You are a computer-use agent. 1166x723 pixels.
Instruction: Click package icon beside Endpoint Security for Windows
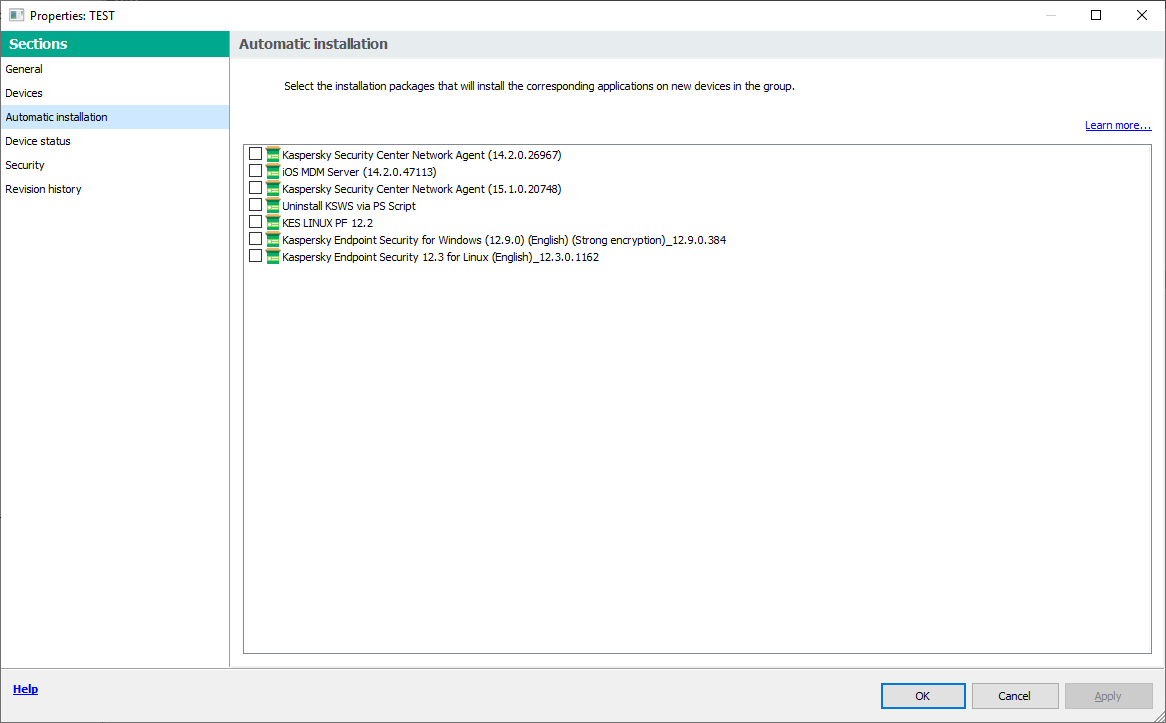click(272, 240)
